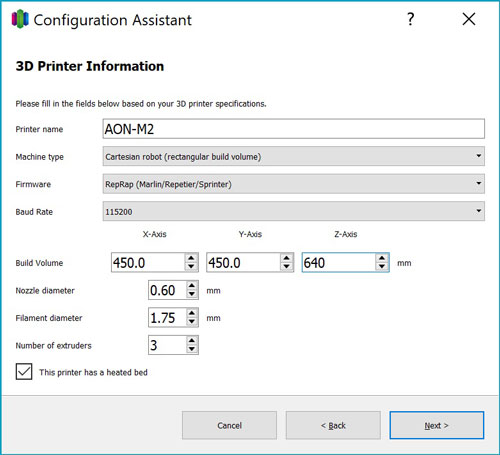Expand the Firmware dropdown list
500x455 pixels.
294,184
